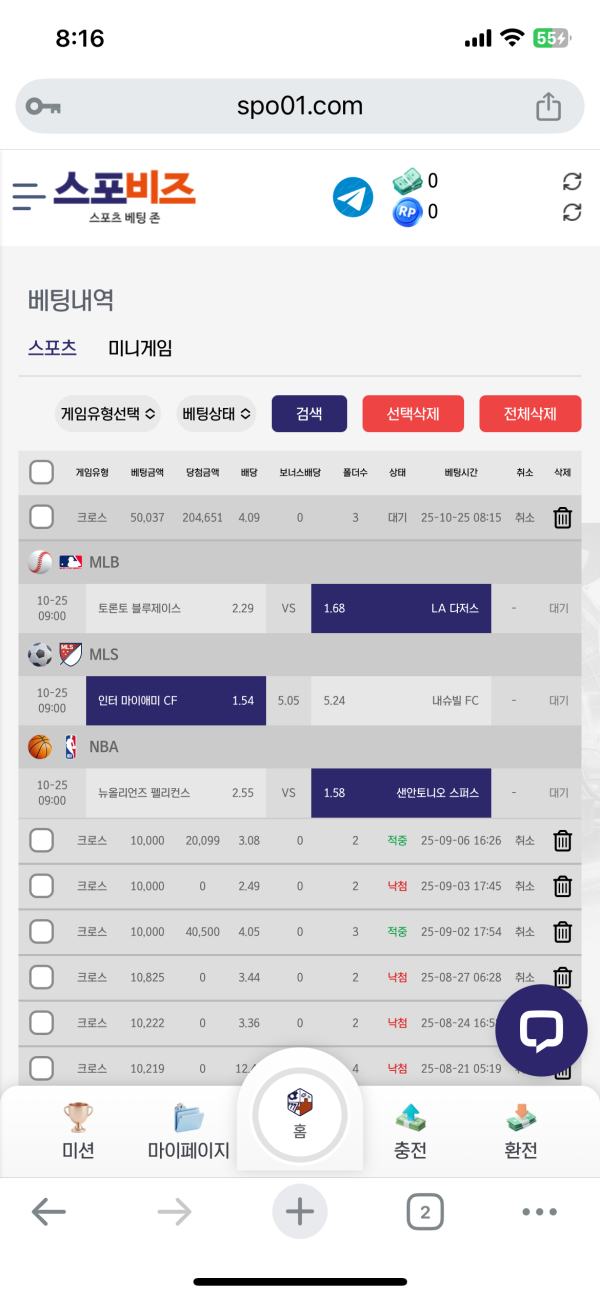
Task: Expand the 게임유형선택 dropdown
Action: point(108,413)
